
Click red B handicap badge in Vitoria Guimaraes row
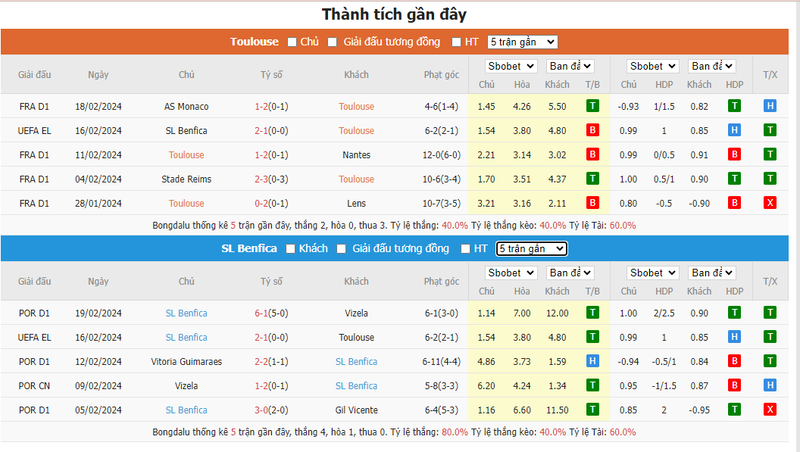pyautogui.click(x=734, y=361)
